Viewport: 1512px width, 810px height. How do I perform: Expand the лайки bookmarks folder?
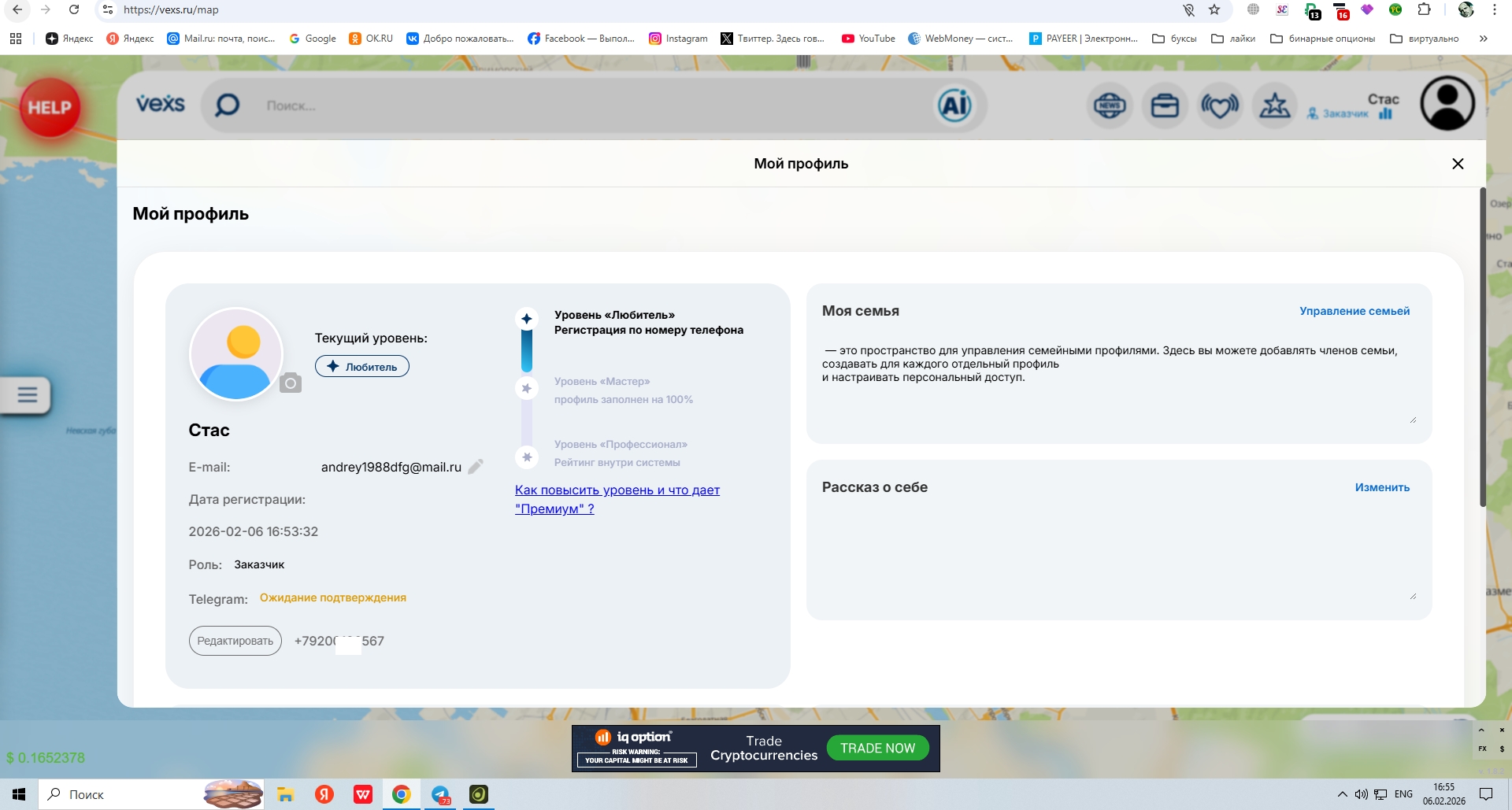(x=1233, y=39)
